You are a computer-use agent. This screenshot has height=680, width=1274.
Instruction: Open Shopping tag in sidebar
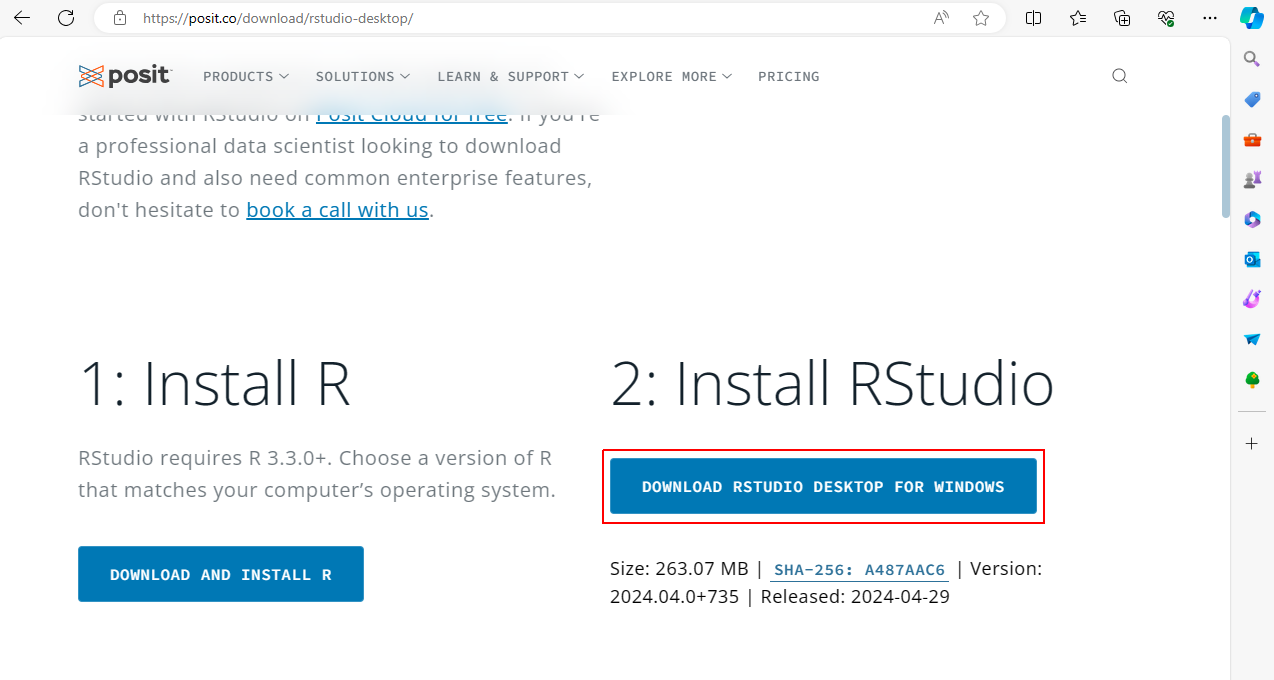(1252, 99)
